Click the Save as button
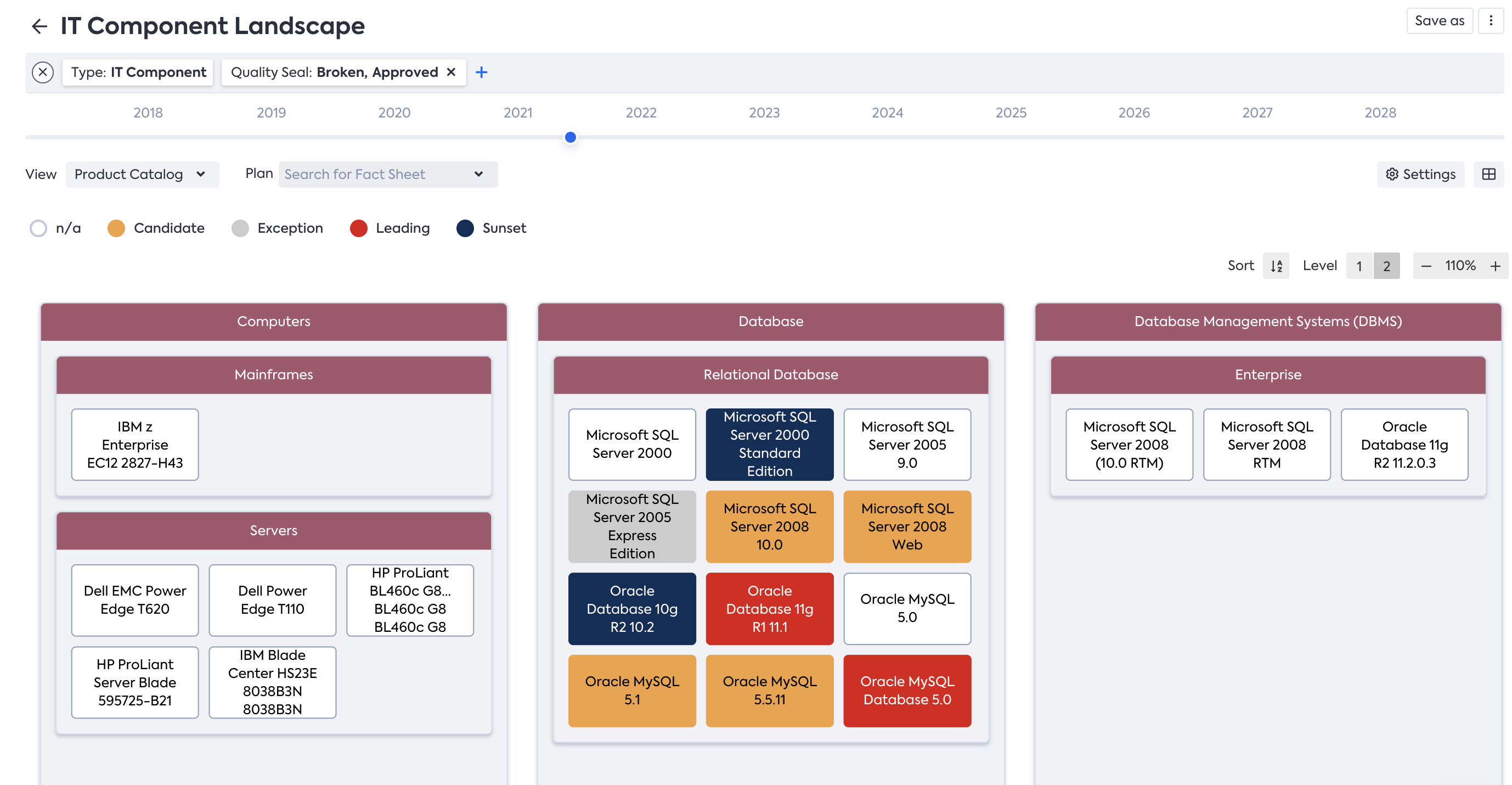This screenshot has height=785, width=1512. click(1439, 21)
